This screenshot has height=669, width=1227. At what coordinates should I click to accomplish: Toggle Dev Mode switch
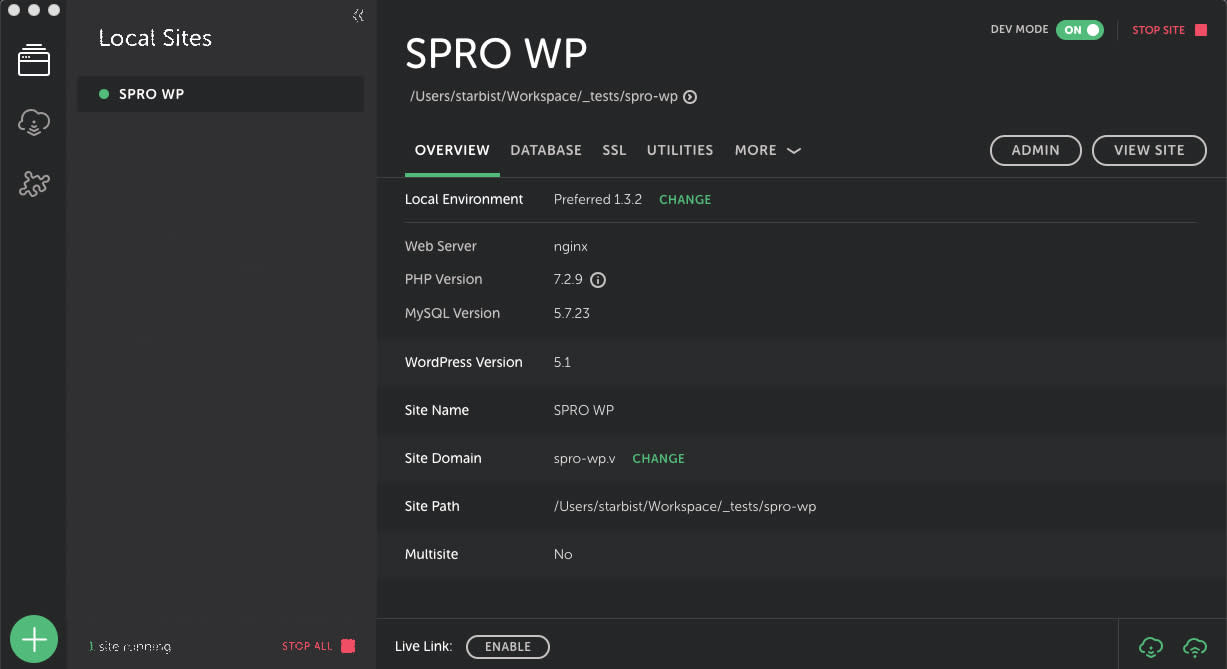pyautogui.click(x=1080, y=30)
